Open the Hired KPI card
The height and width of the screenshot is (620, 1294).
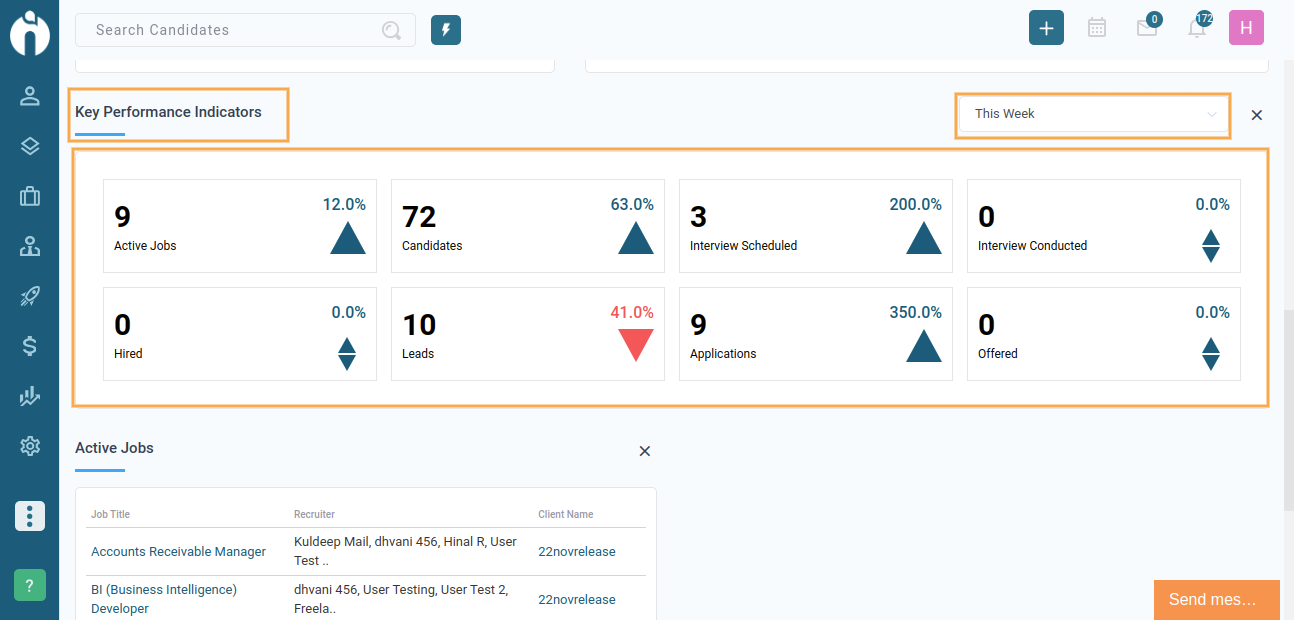pyautogui.click(x=240, y=334)
